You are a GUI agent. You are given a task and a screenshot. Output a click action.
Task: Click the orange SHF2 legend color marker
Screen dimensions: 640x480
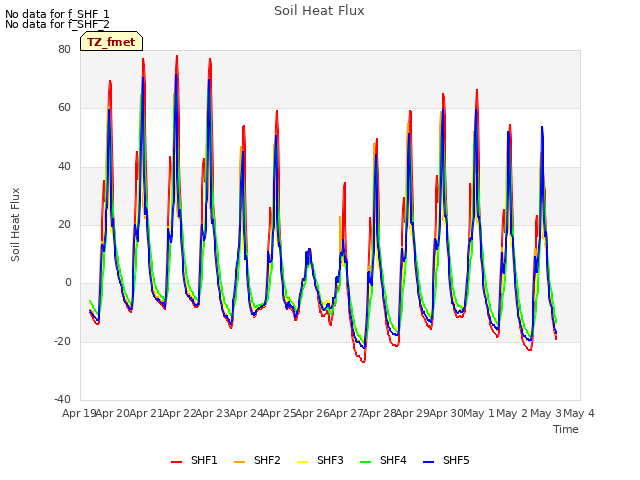(x=240, y=462)
